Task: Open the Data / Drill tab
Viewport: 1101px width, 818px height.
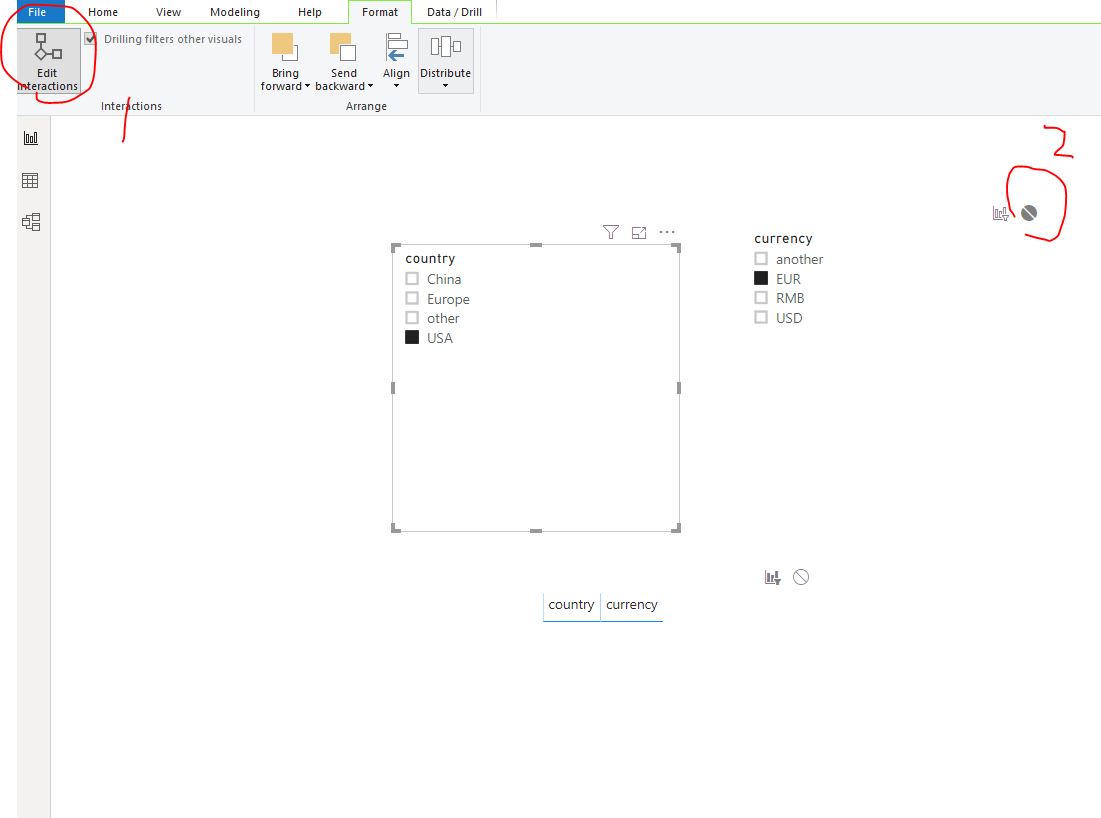Action: tap(454, 12)
